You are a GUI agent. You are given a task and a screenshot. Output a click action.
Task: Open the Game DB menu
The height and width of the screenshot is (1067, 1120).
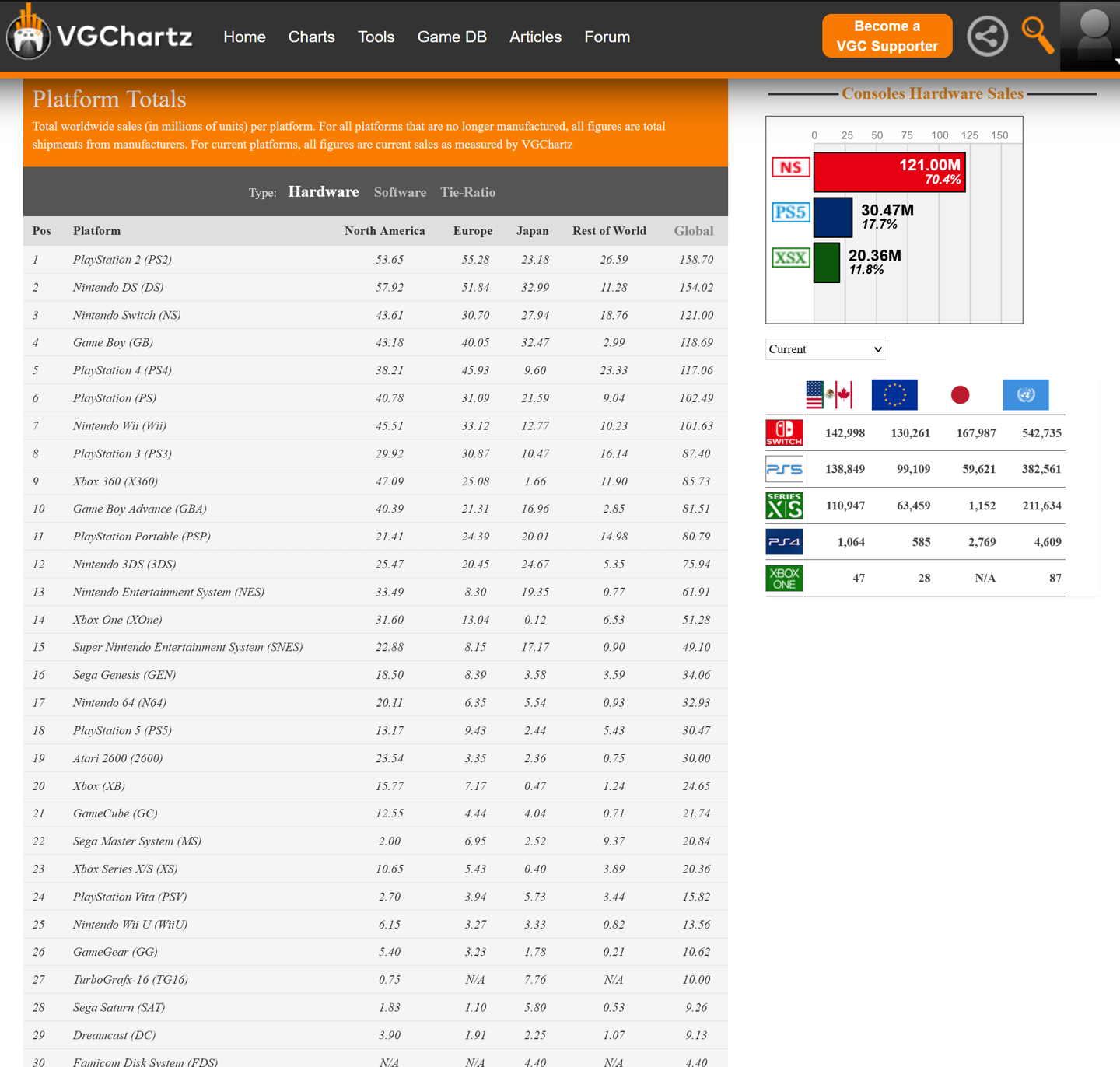click(452, 37)
